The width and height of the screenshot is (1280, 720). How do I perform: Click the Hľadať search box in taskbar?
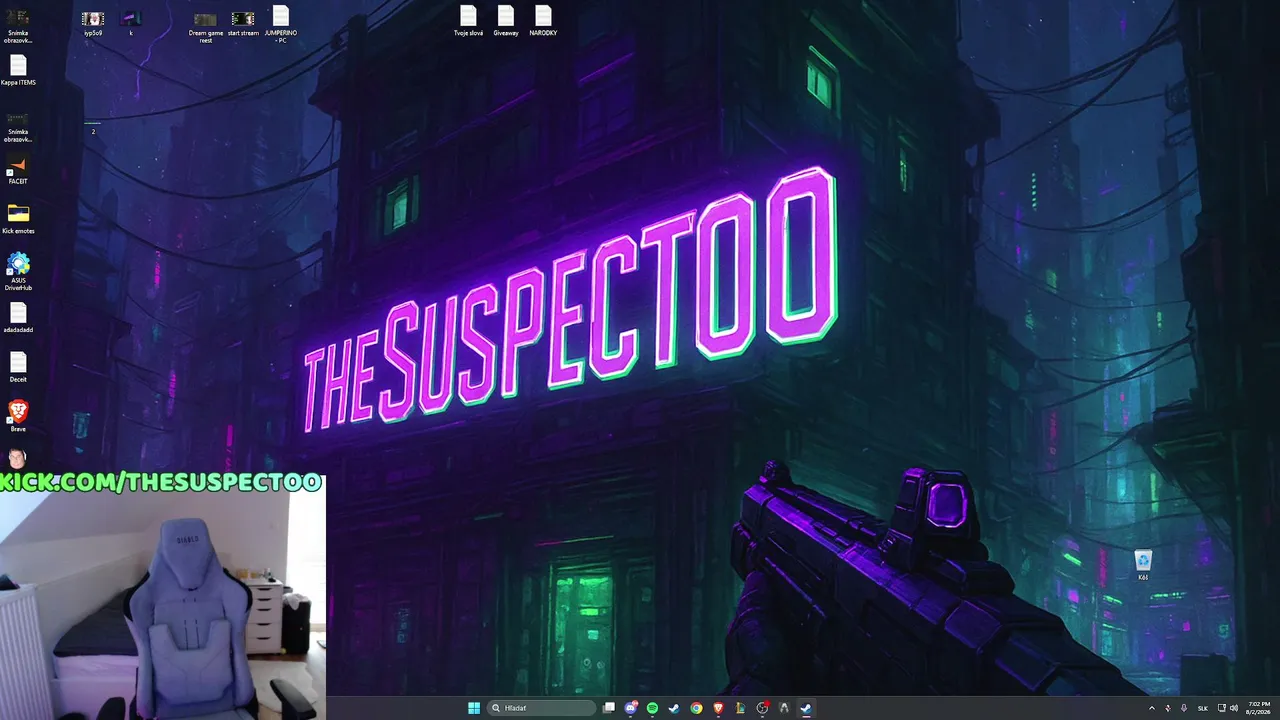[541, 708]
